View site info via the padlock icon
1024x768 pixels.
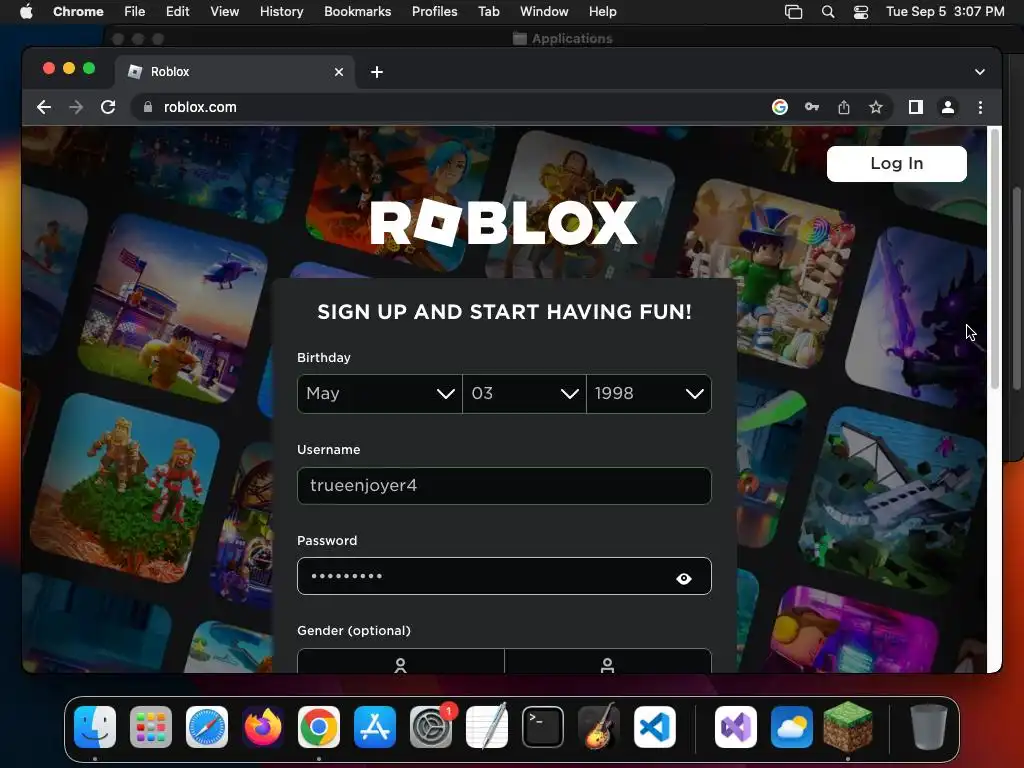148,107
